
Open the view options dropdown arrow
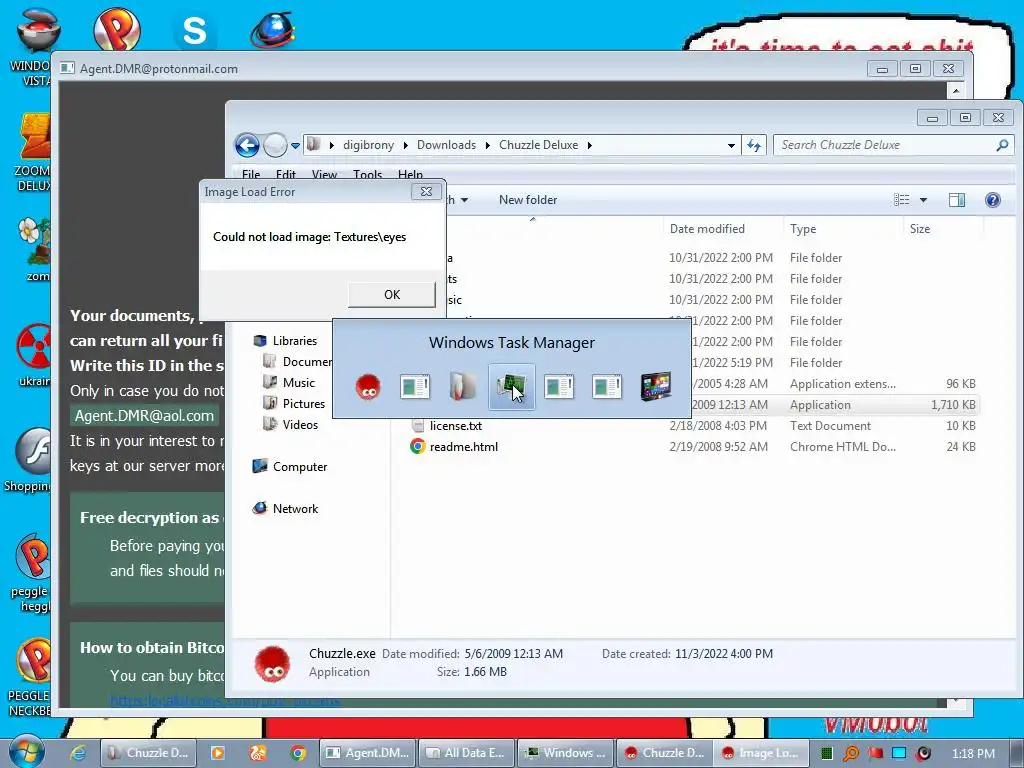pyautogui.click(x=923, y=200)
